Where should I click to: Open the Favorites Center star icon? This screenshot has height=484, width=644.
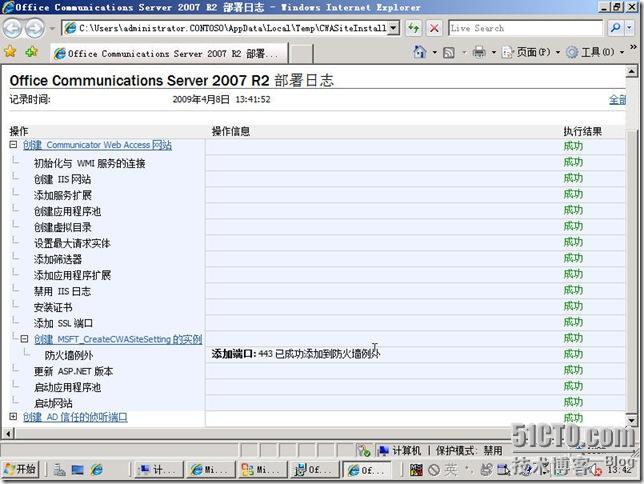coord(10,52)
